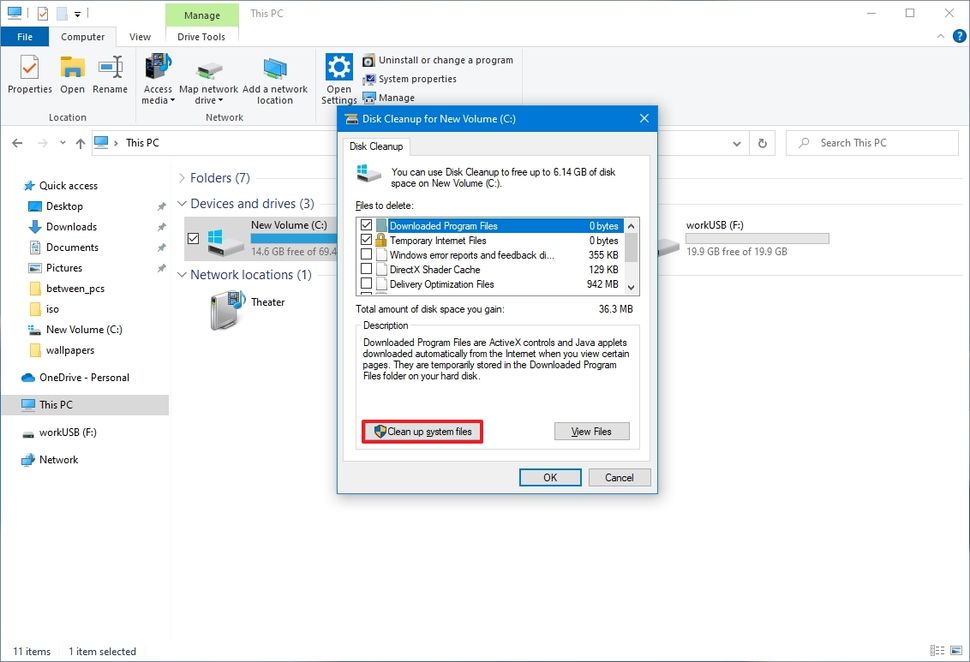Open the address bar dropdown arrow
Screen dimensions: 970x662
(737, 143)
